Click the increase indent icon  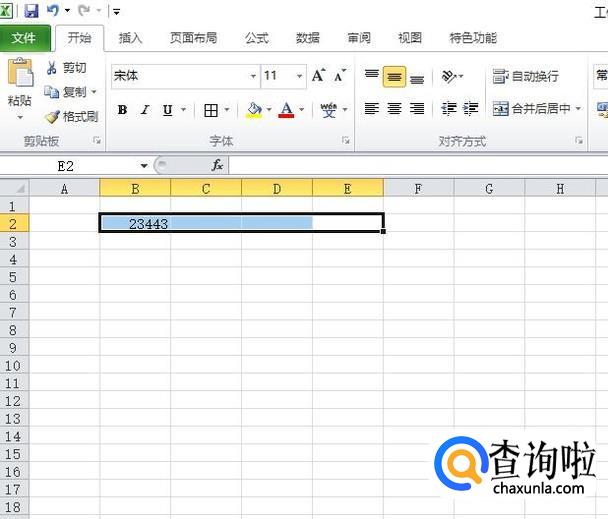(x=470, y=109)
